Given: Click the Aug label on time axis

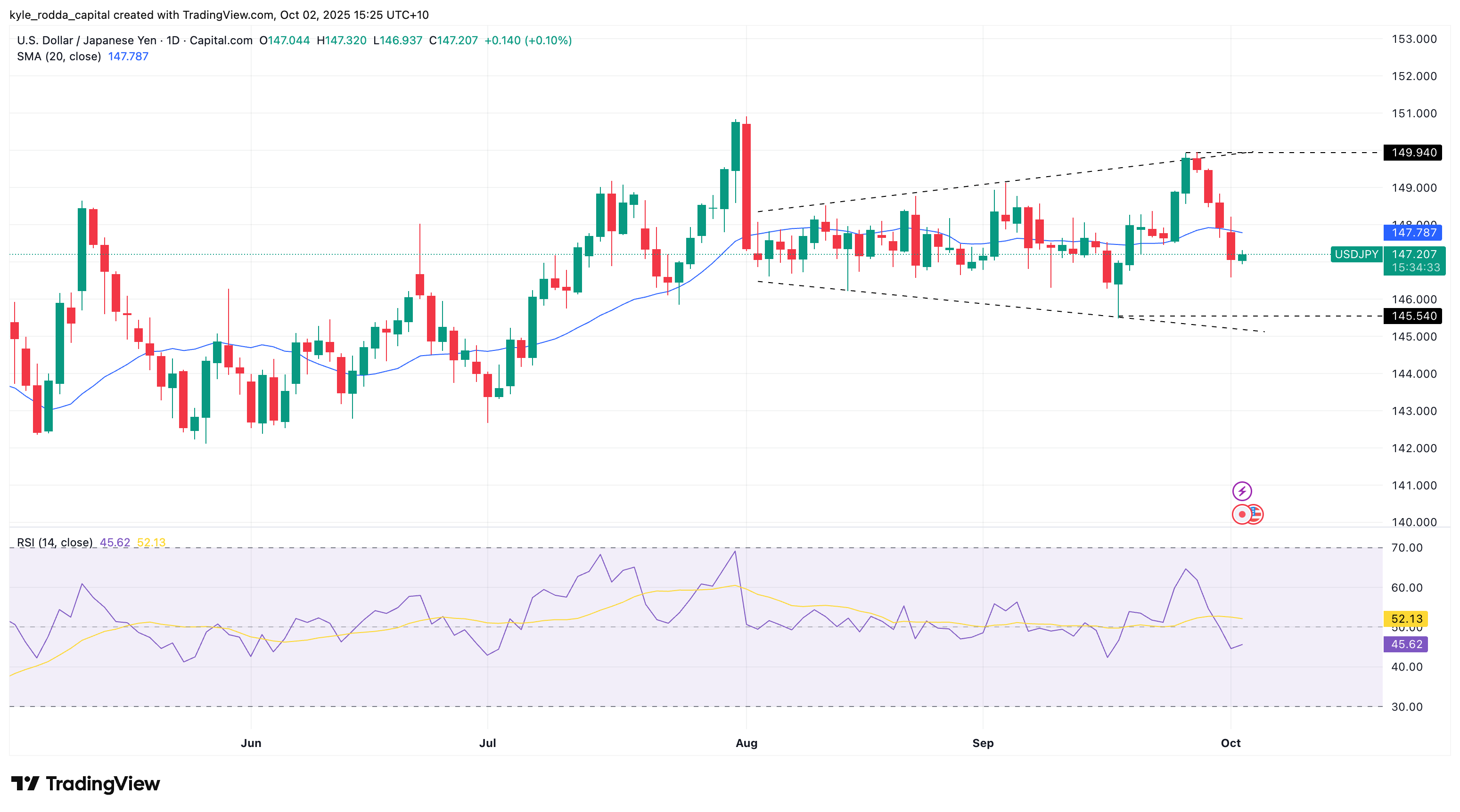Looking at the screenshot, I should pos(746,743).
